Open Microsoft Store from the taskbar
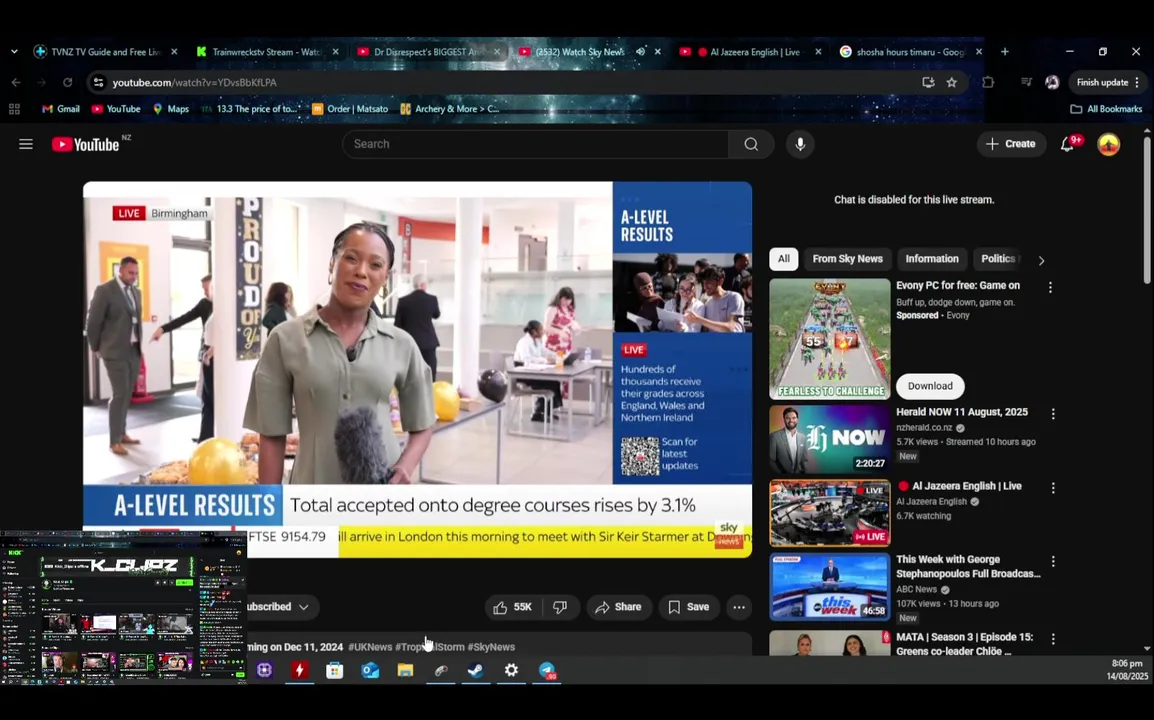Screen dimensions: 1154x720 [334, 670]
